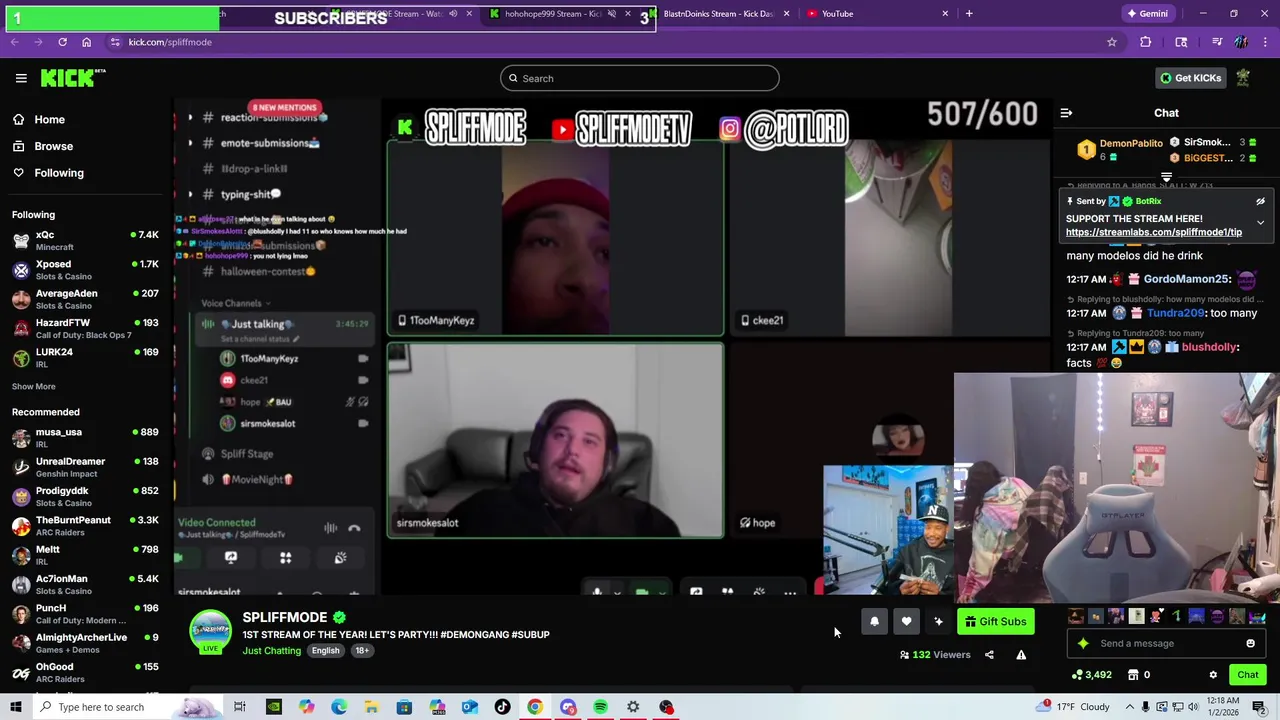Screen dimensions: 1280x720
Task: Expand the pinned message chevron
Action: click(x=1260, y=222)
